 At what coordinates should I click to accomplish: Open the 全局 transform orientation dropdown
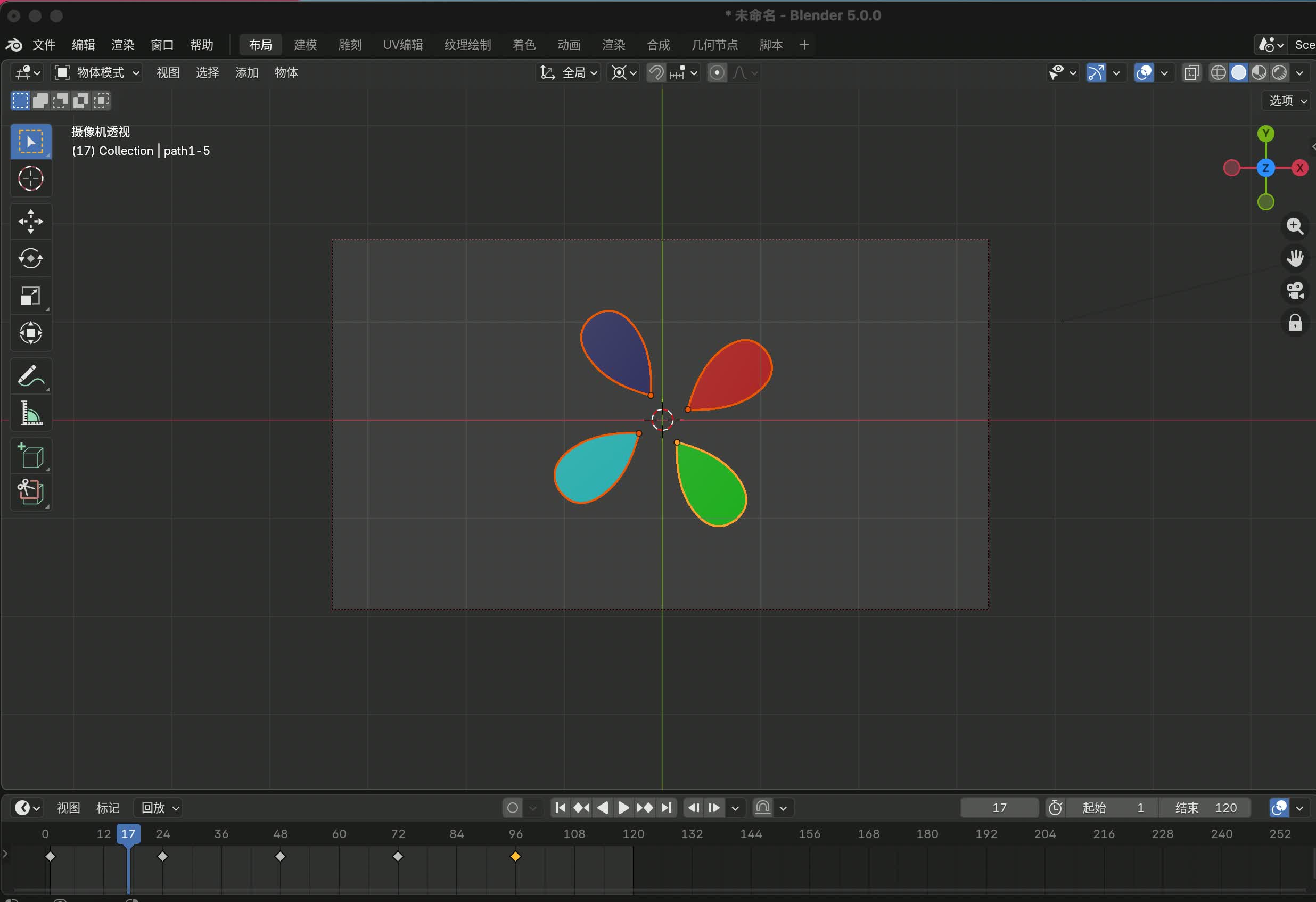pos(569,73)
